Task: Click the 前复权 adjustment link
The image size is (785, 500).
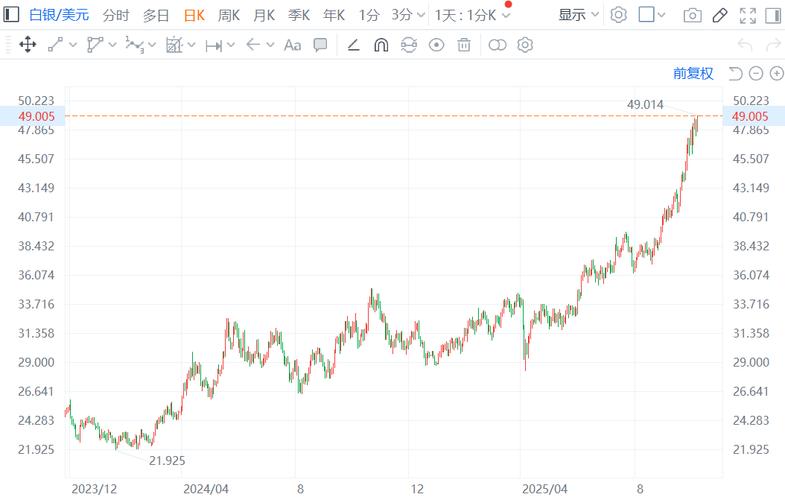Action: point(693,73)
